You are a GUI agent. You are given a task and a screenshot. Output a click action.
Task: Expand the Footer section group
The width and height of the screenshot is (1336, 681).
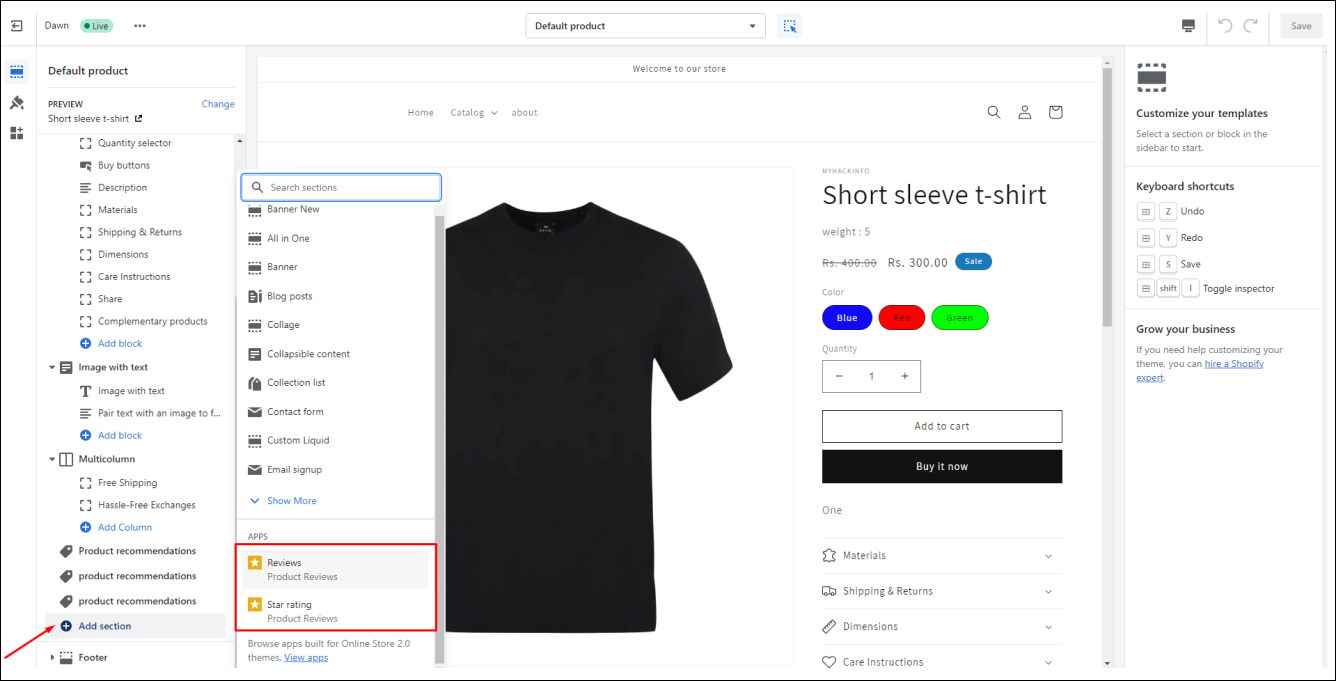click(x=53, y=658)
